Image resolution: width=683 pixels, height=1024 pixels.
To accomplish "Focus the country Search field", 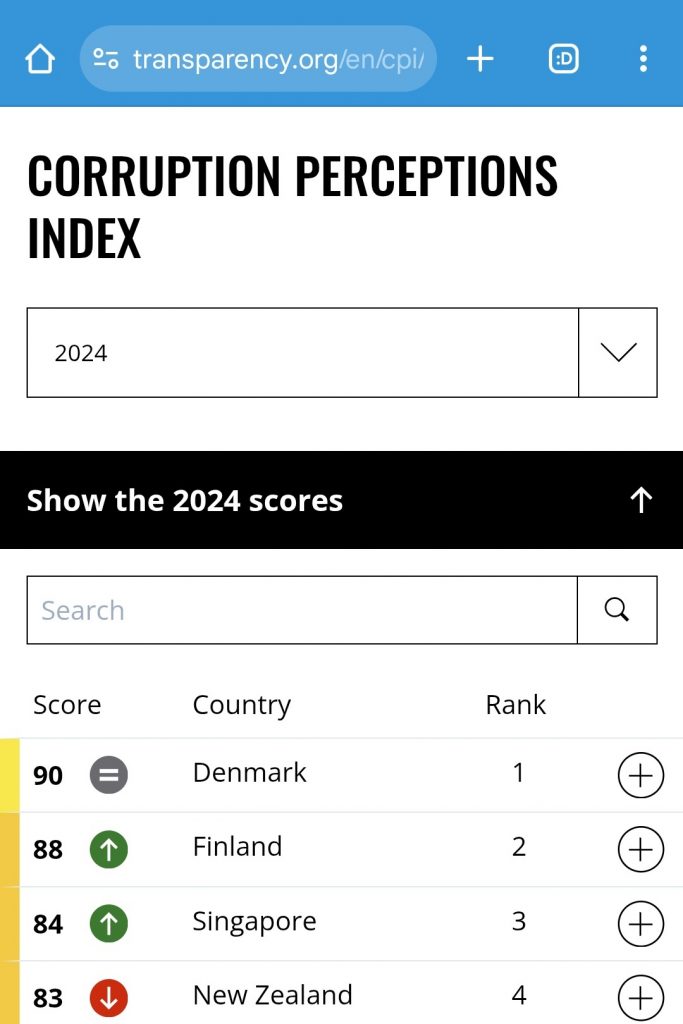I will click(x=302, y=610).
